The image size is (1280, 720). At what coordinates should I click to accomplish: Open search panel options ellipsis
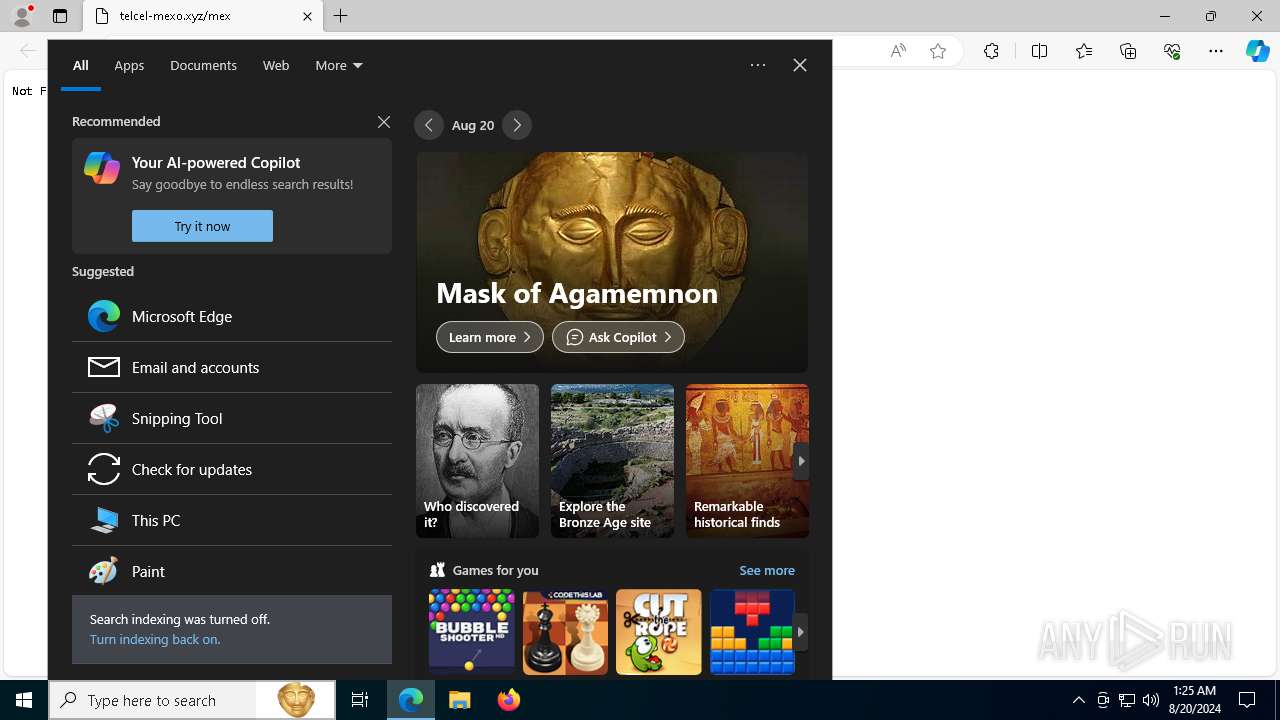tap(758, 65)
